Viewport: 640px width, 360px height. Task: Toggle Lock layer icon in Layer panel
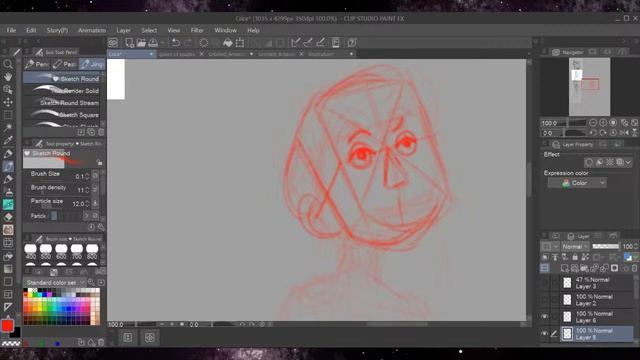coord(575,257)
